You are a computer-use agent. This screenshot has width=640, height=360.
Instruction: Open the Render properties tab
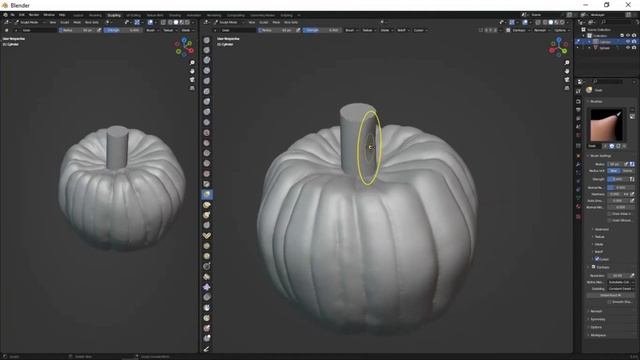pyautogui.click(x=578, y=101)
